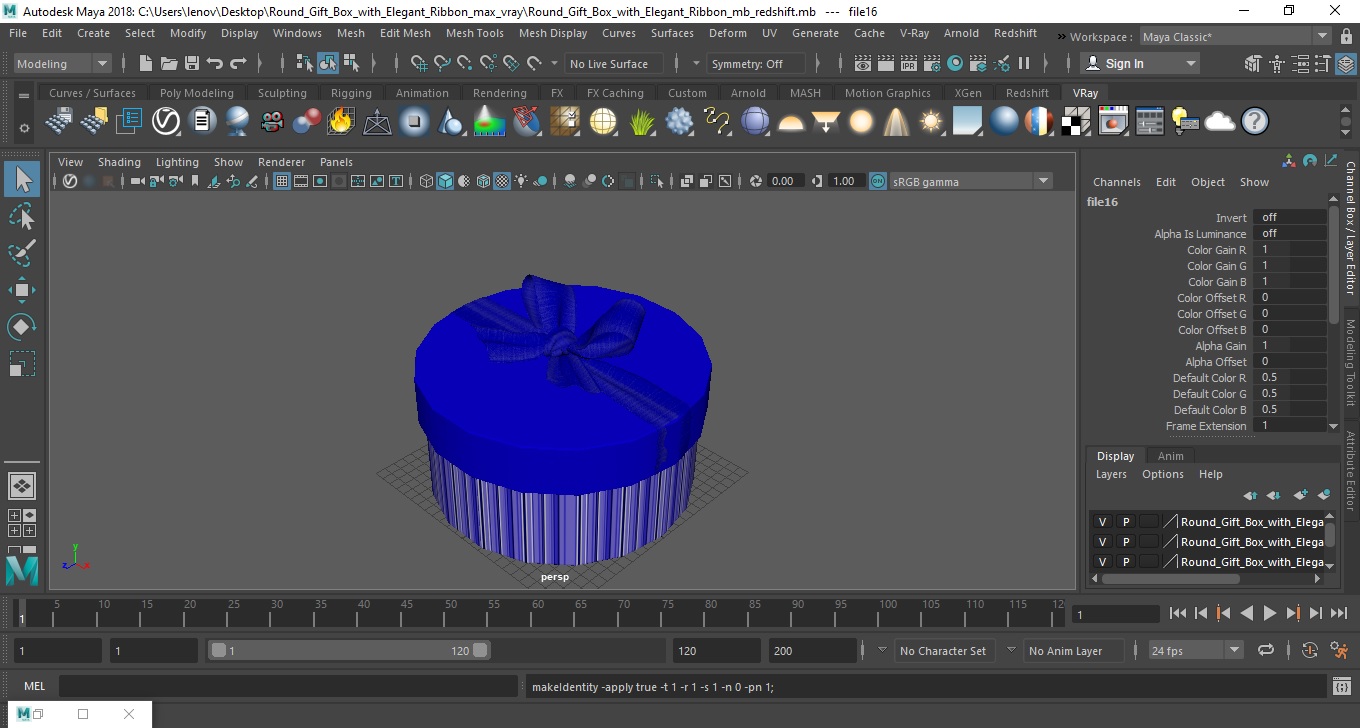Activate the Paint selection tool

coord(22,253)
